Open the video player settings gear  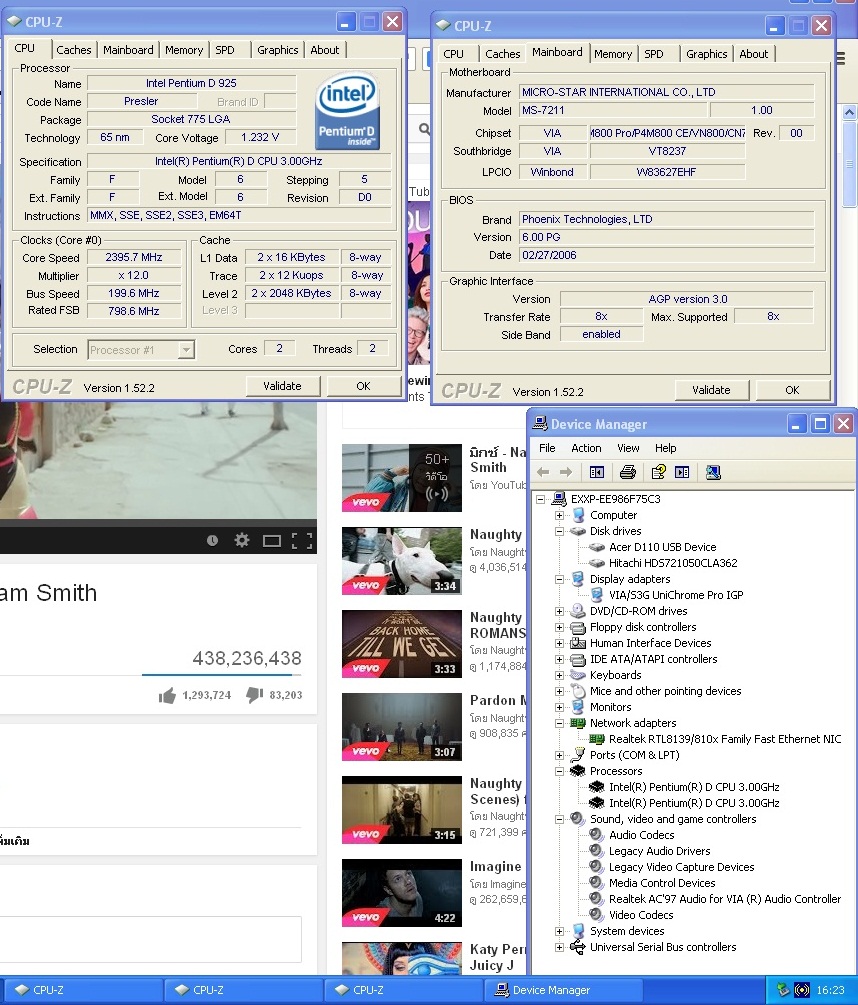pyautogui.click(x=241, y=541)
